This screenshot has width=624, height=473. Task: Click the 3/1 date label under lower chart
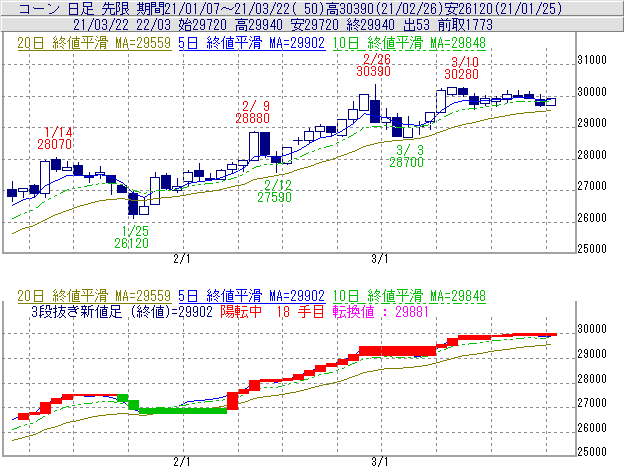point(380,462)
